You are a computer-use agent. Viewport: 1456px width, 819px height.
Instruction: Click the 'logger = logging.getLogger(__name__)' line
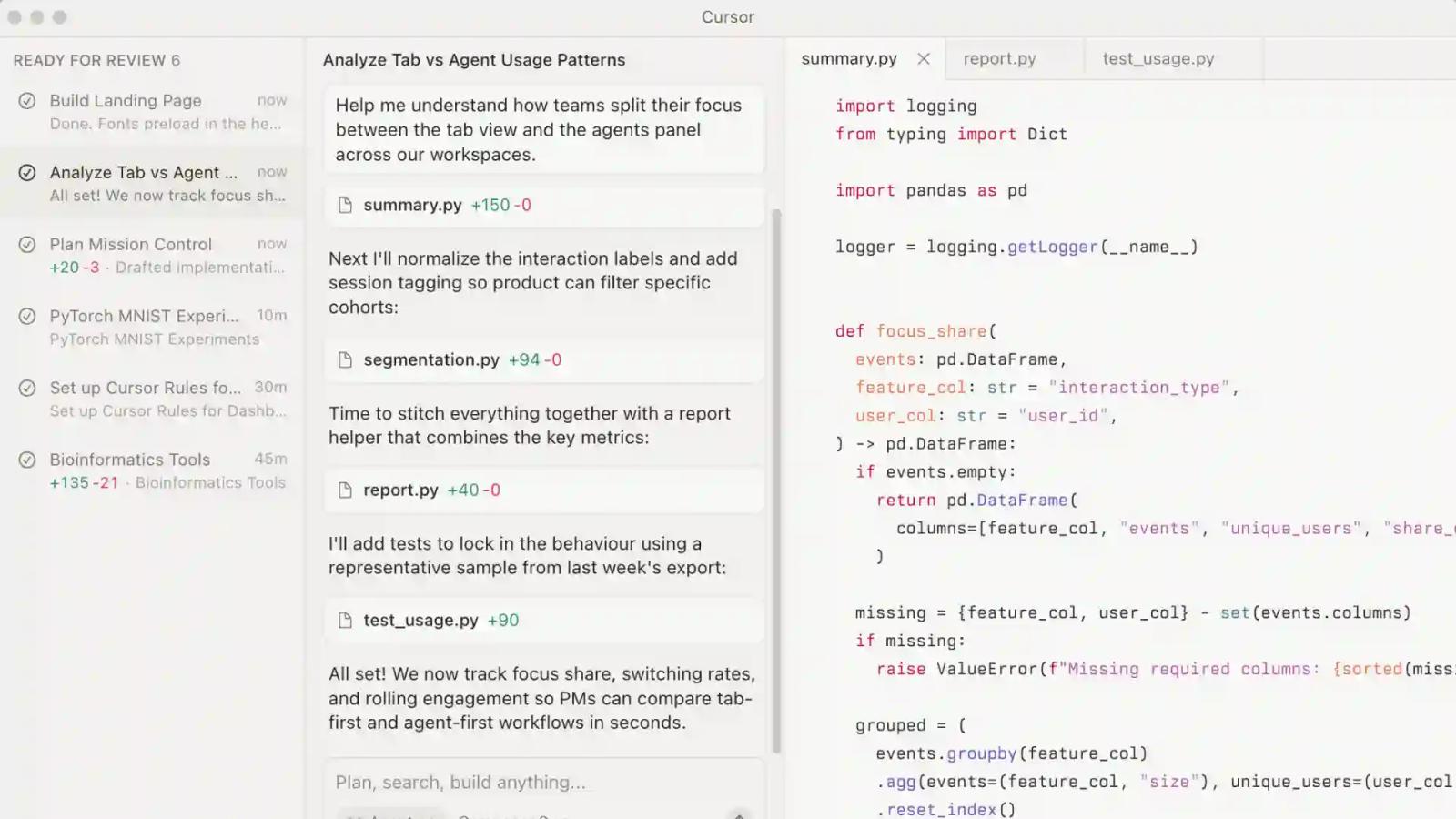pyautogui.click(x=1016, y=248)
